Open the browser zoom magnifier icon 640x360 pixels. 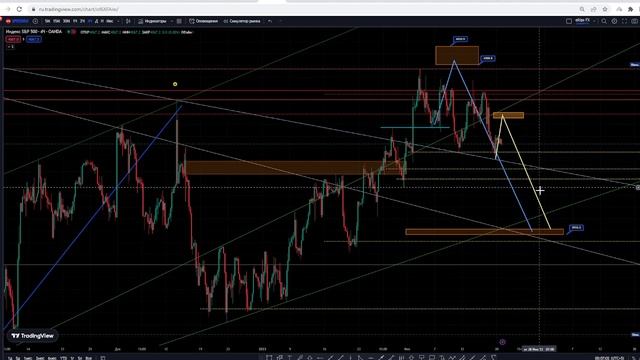pos(582,9)
